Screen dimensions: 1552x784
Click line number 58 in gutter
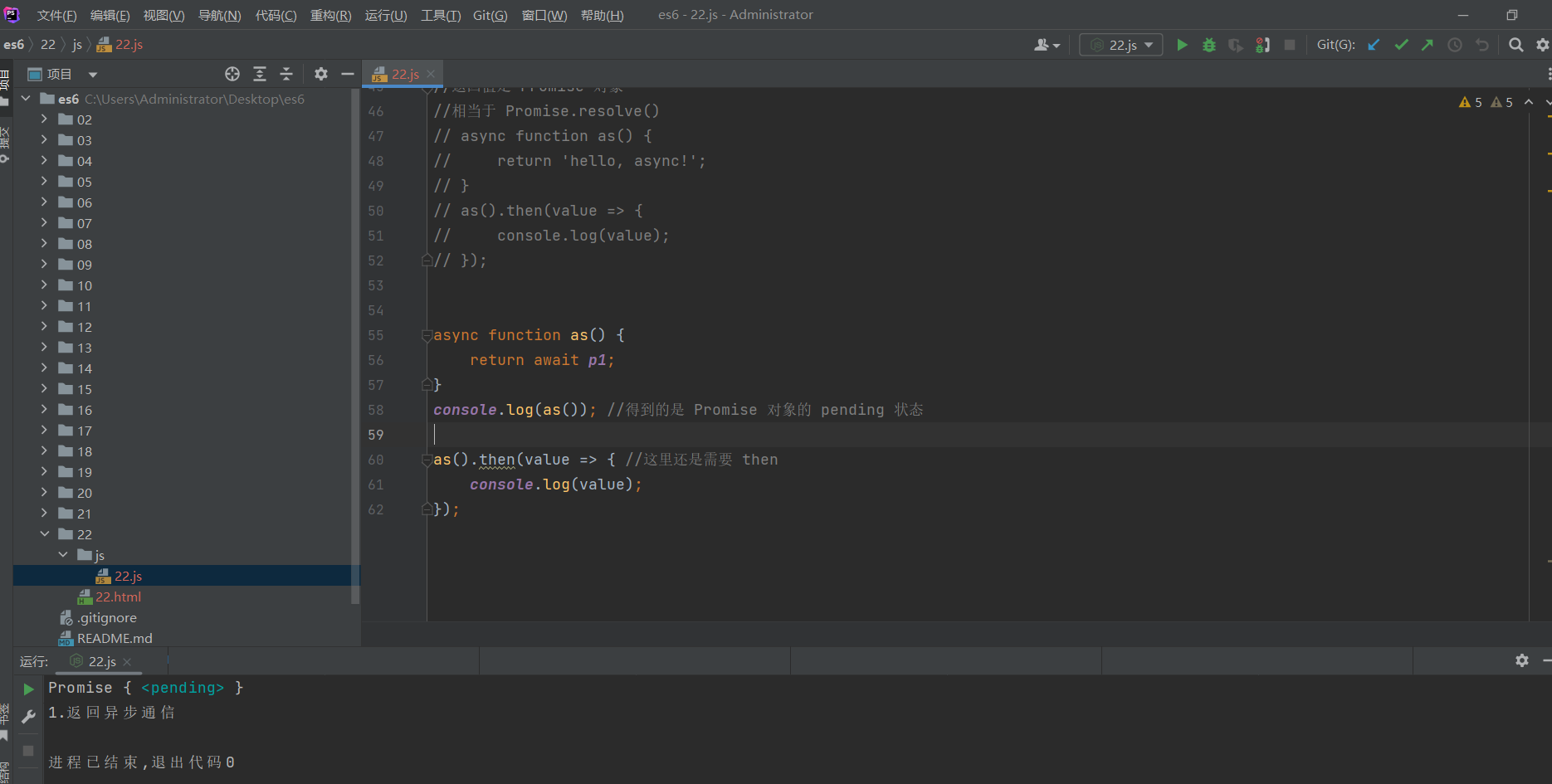tap(376, 410)
